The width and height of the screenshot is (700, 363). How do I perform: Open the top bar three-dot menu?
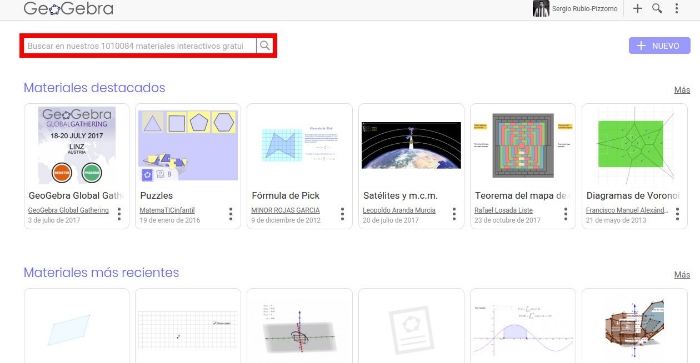[677, 8]
